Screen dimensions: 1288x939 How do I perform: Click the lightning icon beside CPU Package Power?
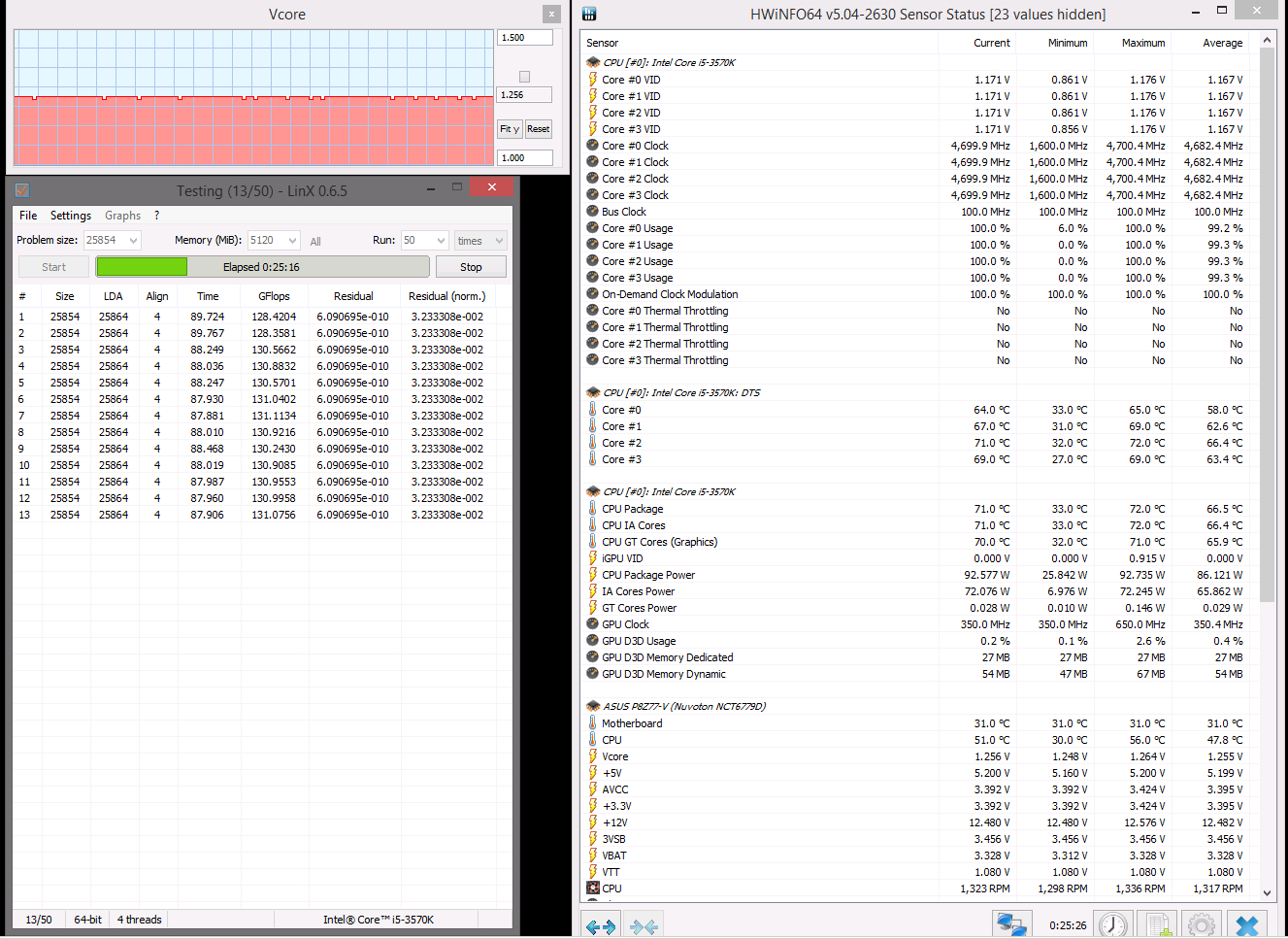coord(593,575)
